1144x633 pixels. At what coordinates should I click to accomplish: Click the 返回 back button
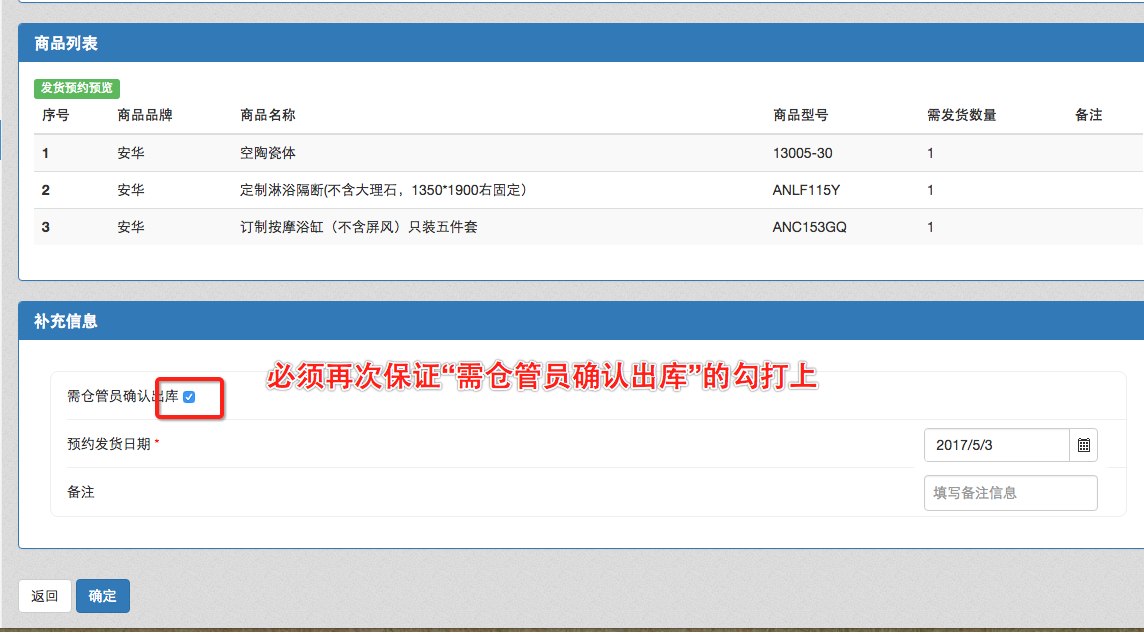tap(45, 596)
